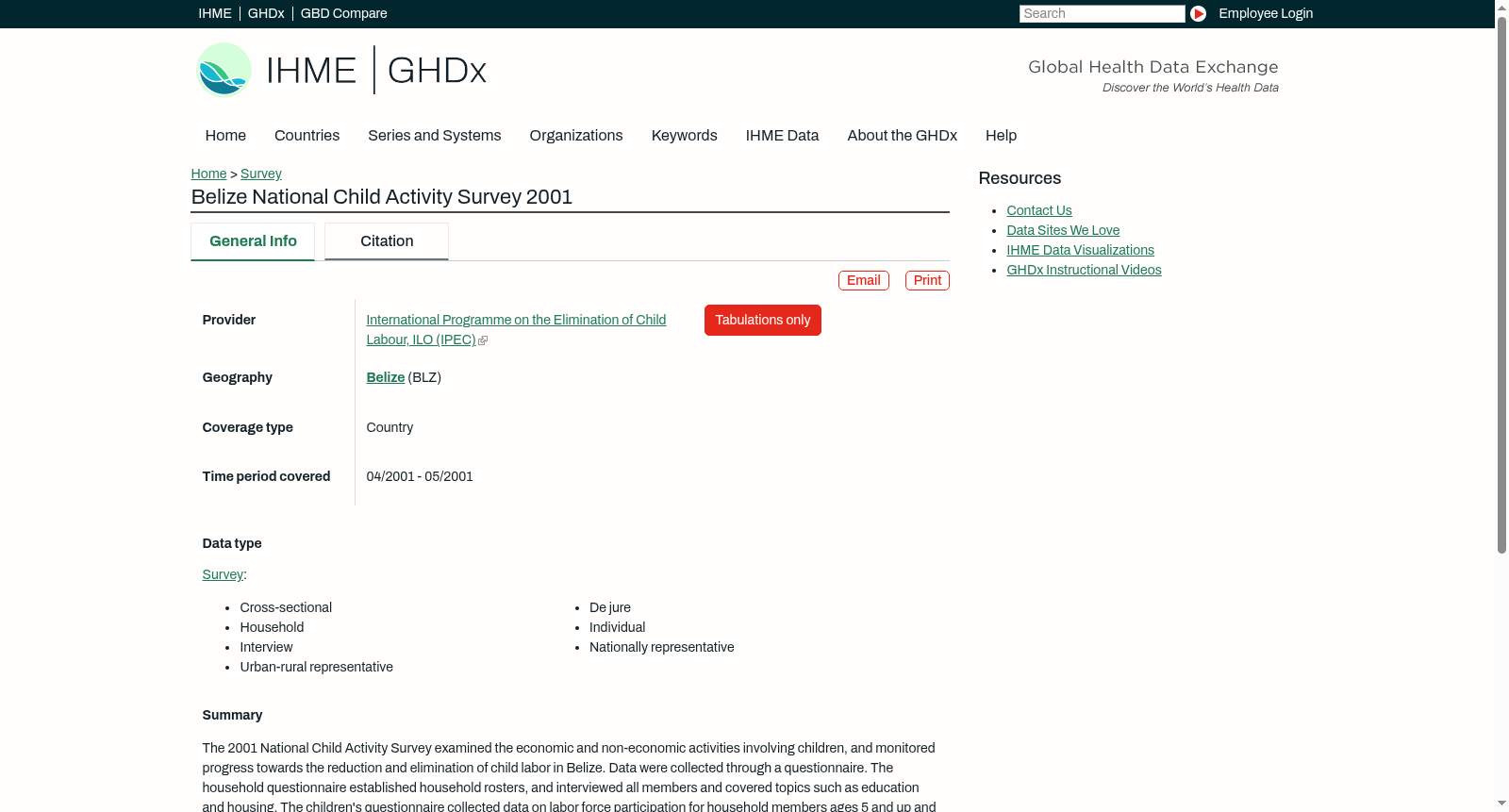The image size is (1509, 812).
Task: Open the Home menu item
Action: 225,136
